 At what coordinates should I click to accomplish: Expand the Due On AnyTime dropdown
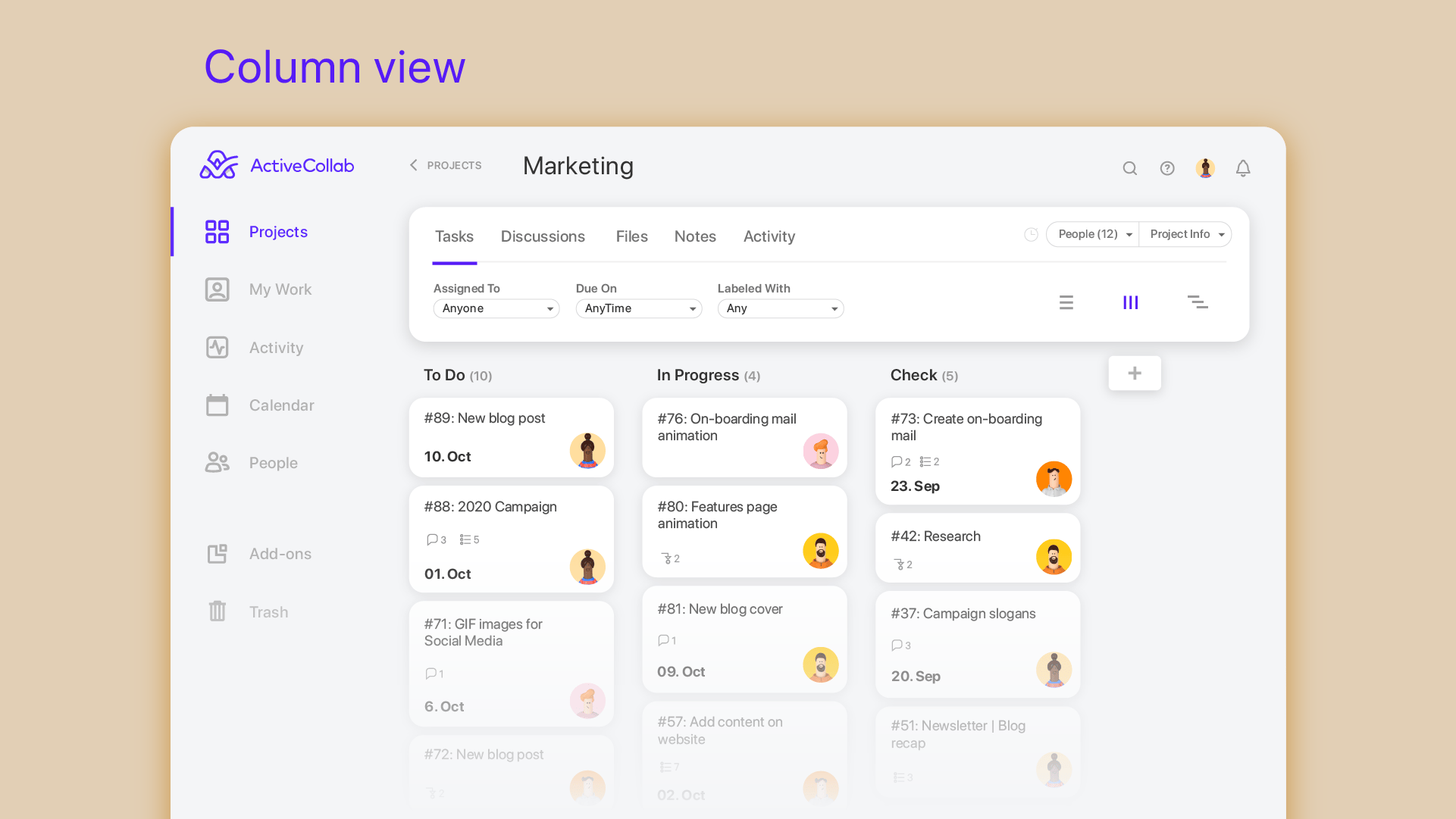(x=638, y=308)
